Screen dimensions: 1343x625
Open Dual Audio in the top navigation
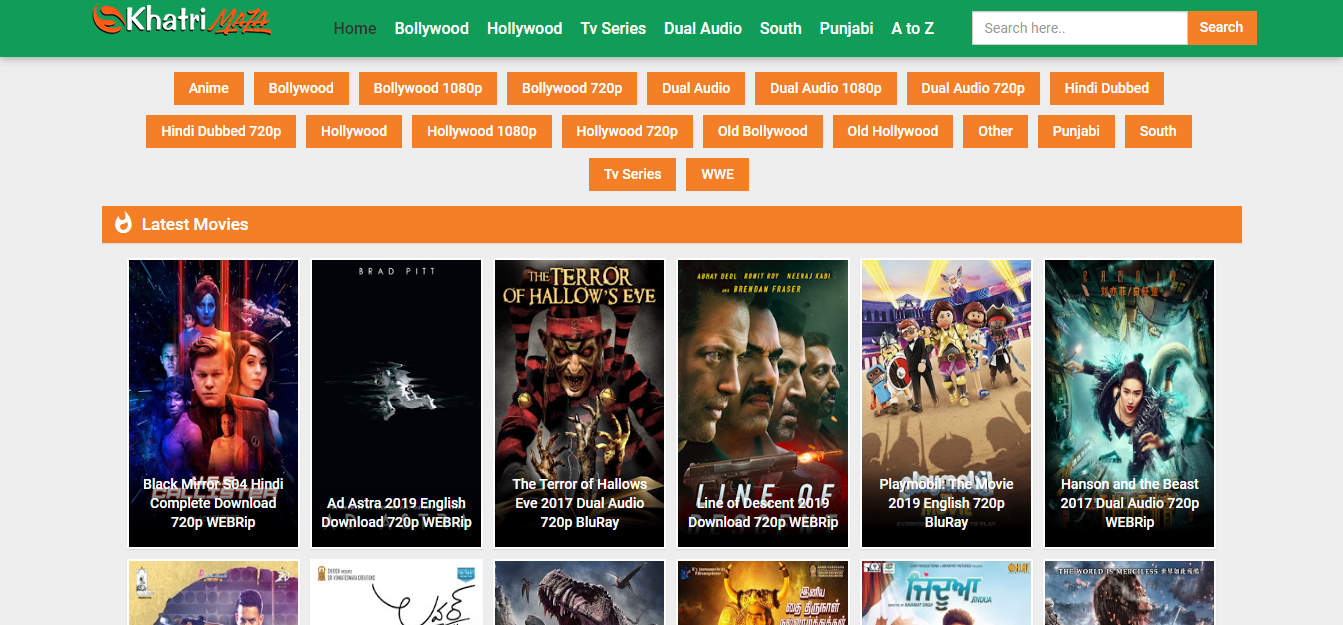(x=703, y=28)
